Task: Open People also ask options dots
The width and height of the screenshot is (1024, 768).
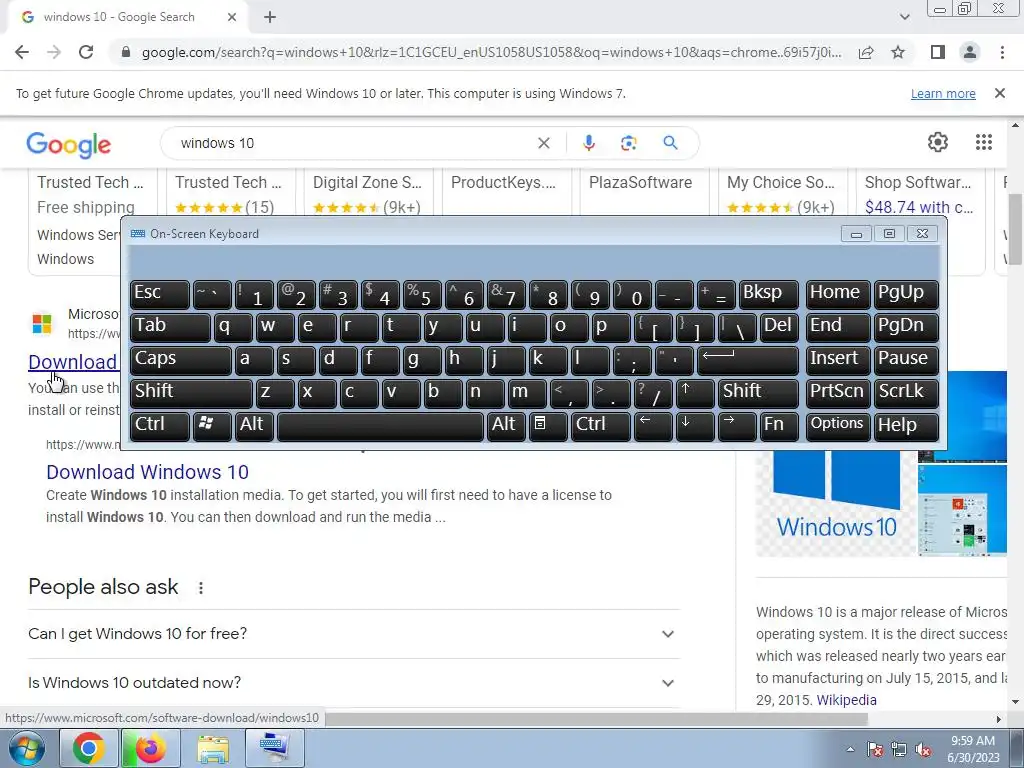Action: (x=200, y=588)
